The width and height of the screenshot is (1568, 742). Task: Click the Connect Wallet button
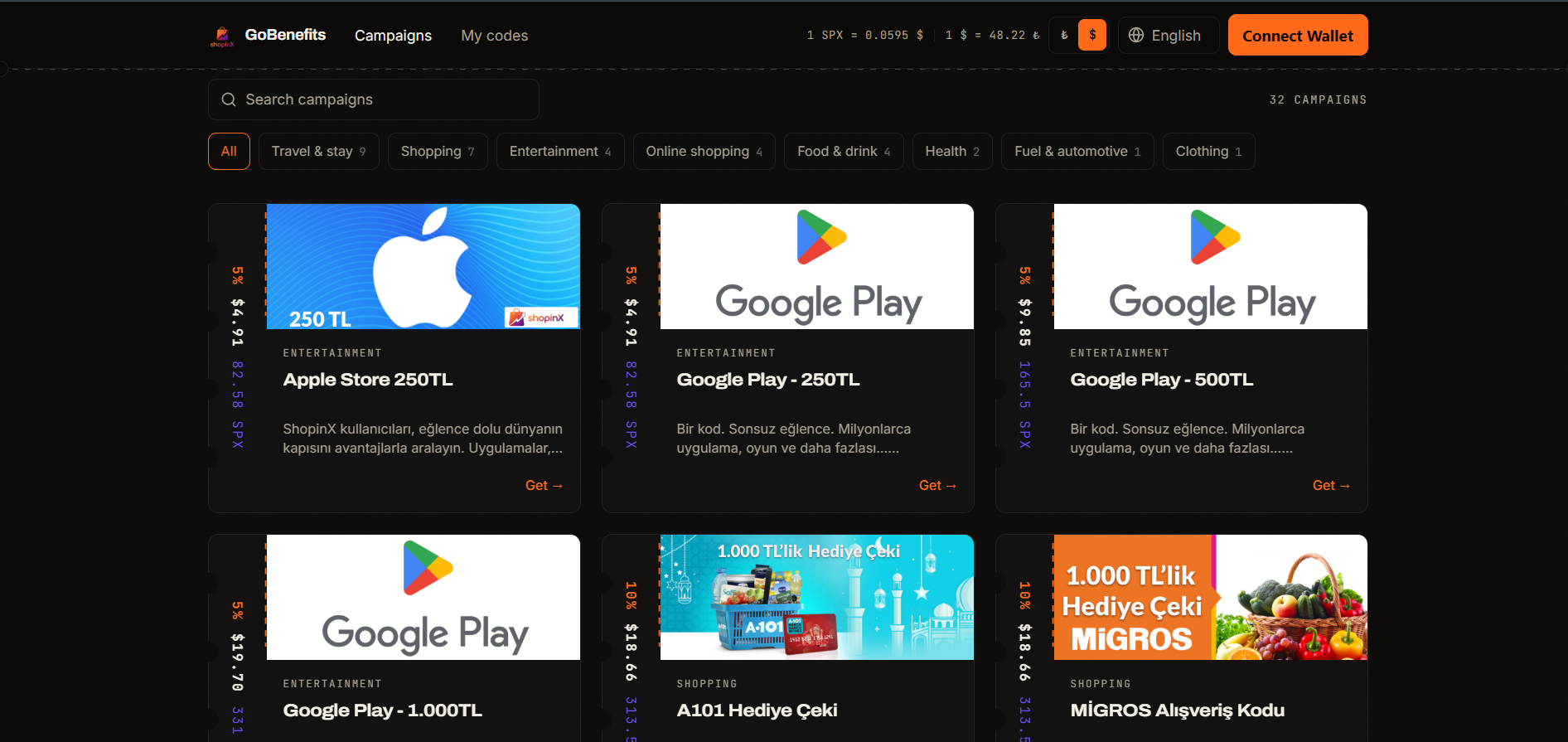pos(1298,36)
